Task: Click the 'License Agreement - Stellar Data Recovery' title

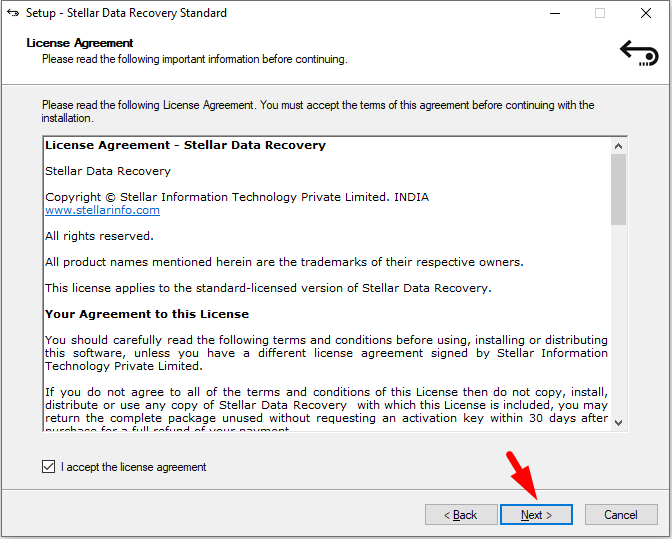Action: pos(186,145)
